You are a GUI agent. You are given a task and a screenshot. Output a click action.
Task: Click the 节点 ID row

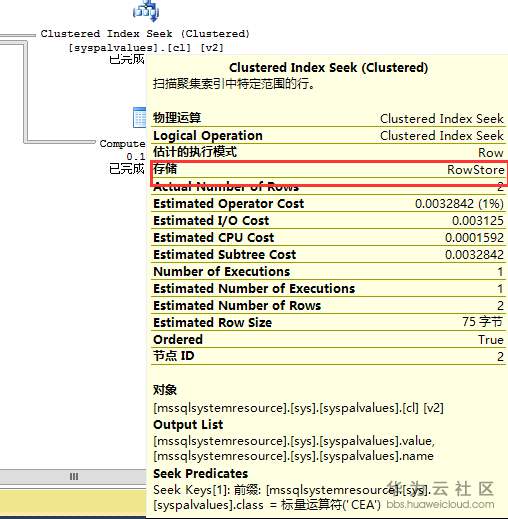(328, 356)
